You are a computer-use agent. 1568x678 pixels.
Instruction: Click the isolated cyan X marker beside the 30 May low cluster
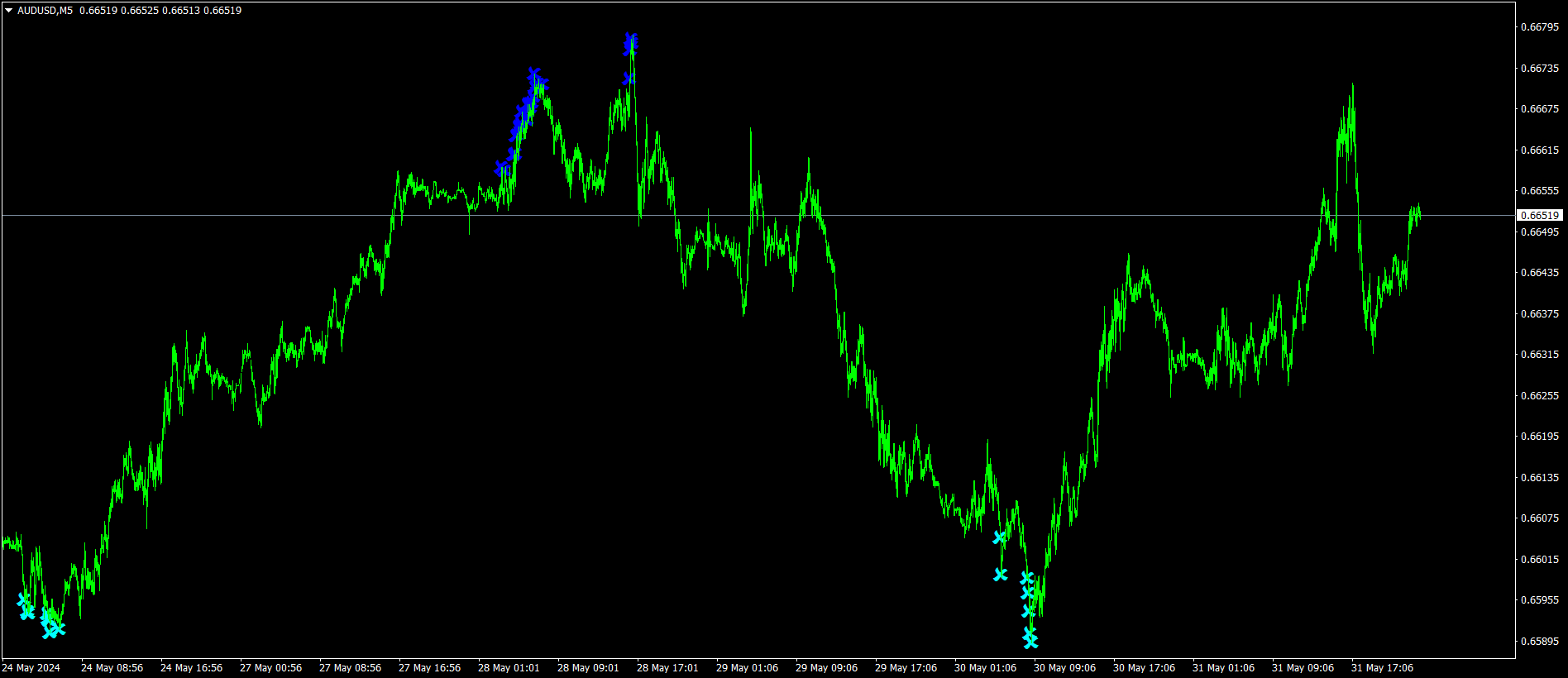pyautogui.click(x=1001, y=574)
